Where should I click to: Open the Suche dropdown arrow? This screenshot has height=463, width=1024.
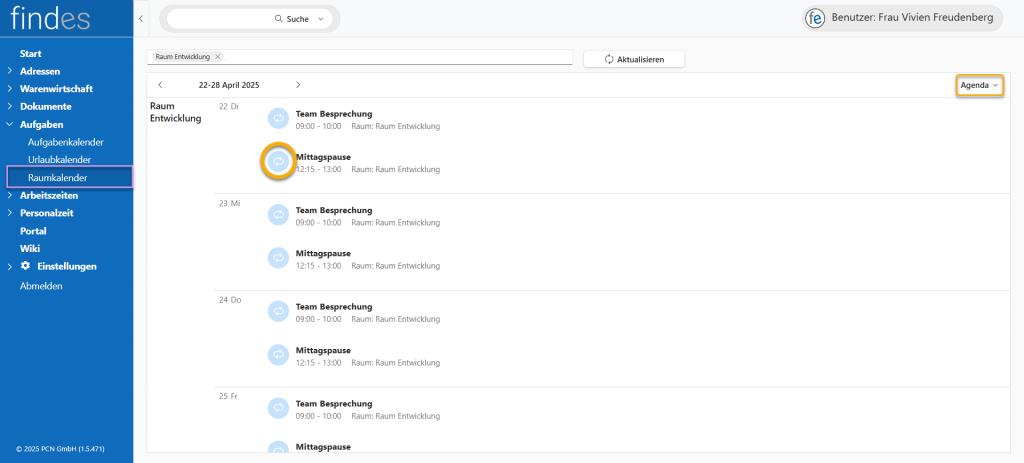pyautogui.click(x=320, y=19)
